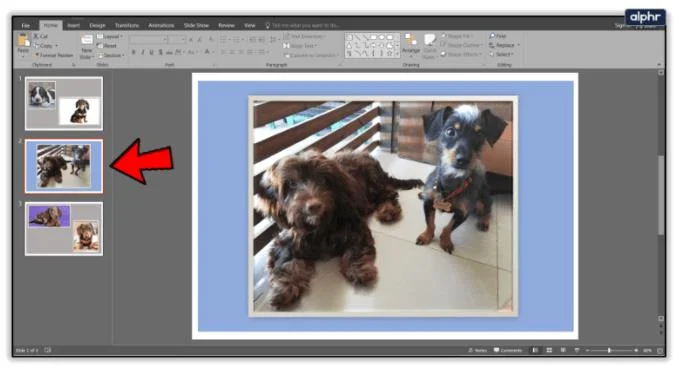Click the Replace command
The width and height of the screenshot is (679, 371).
click(x=504, y=45)
